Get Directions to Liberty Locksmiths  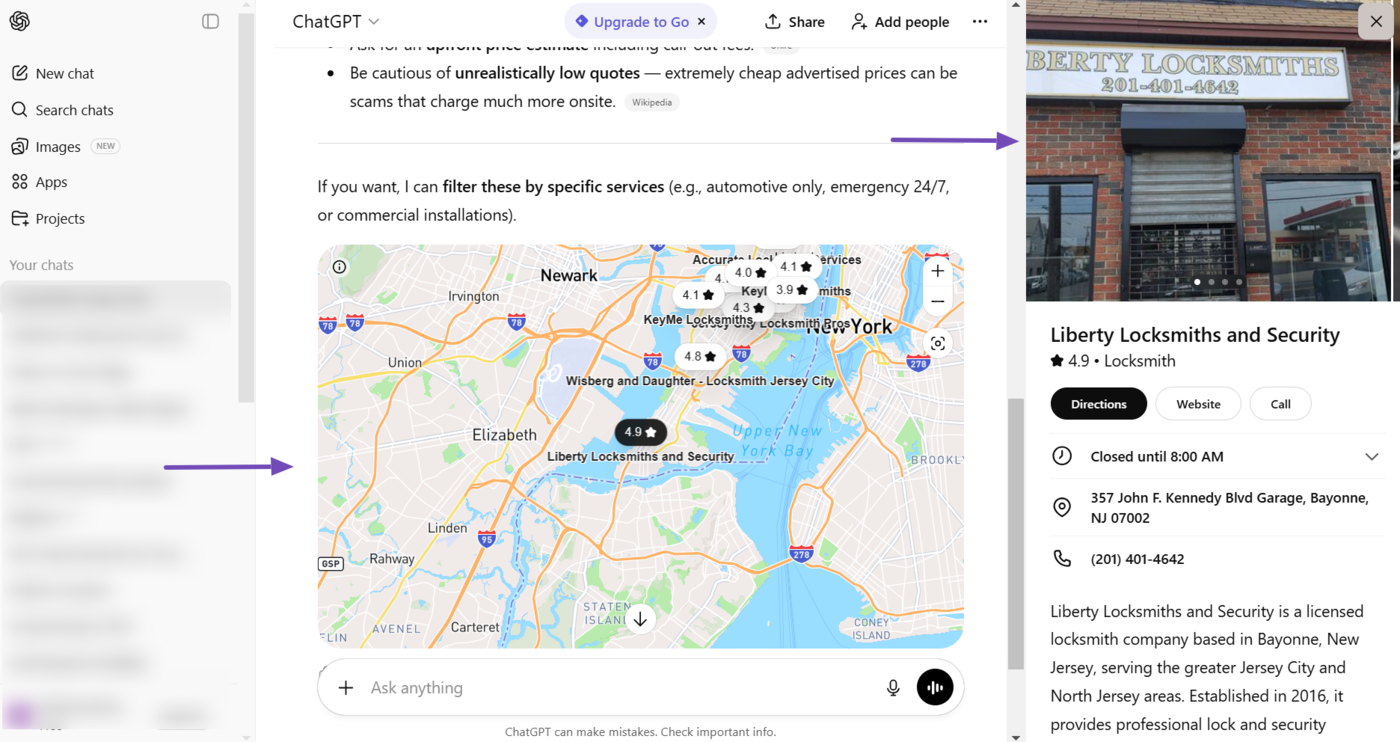pos(1098,403)
